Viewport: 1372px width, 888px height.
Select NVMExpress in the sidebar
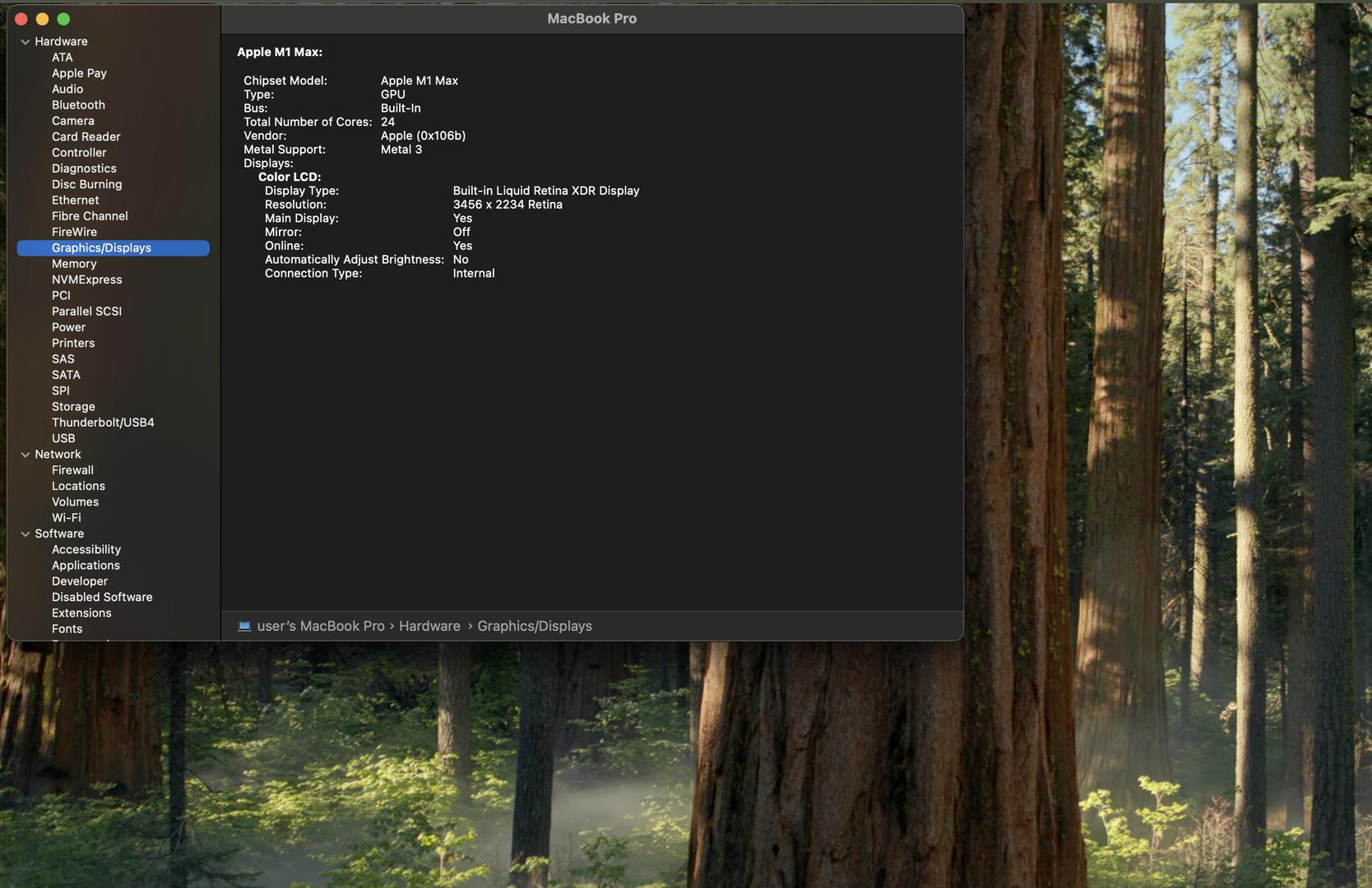(x=87, y=280)
